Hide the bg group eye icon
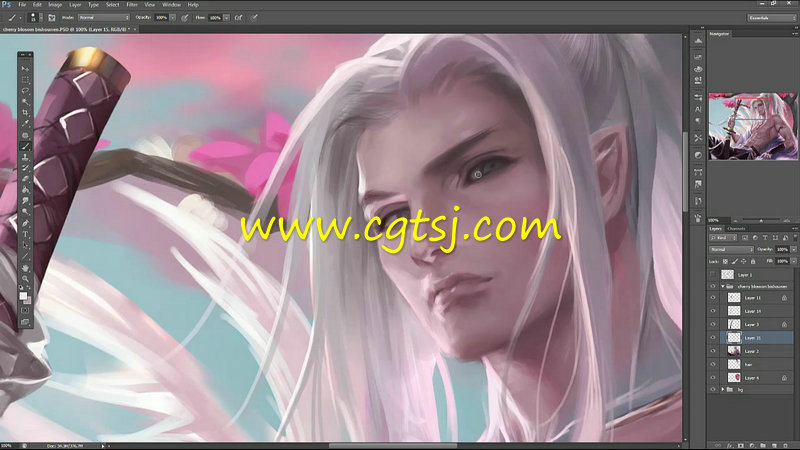This screenshot has height=450, width=800. pyautogui.click(x=713, y=389)
